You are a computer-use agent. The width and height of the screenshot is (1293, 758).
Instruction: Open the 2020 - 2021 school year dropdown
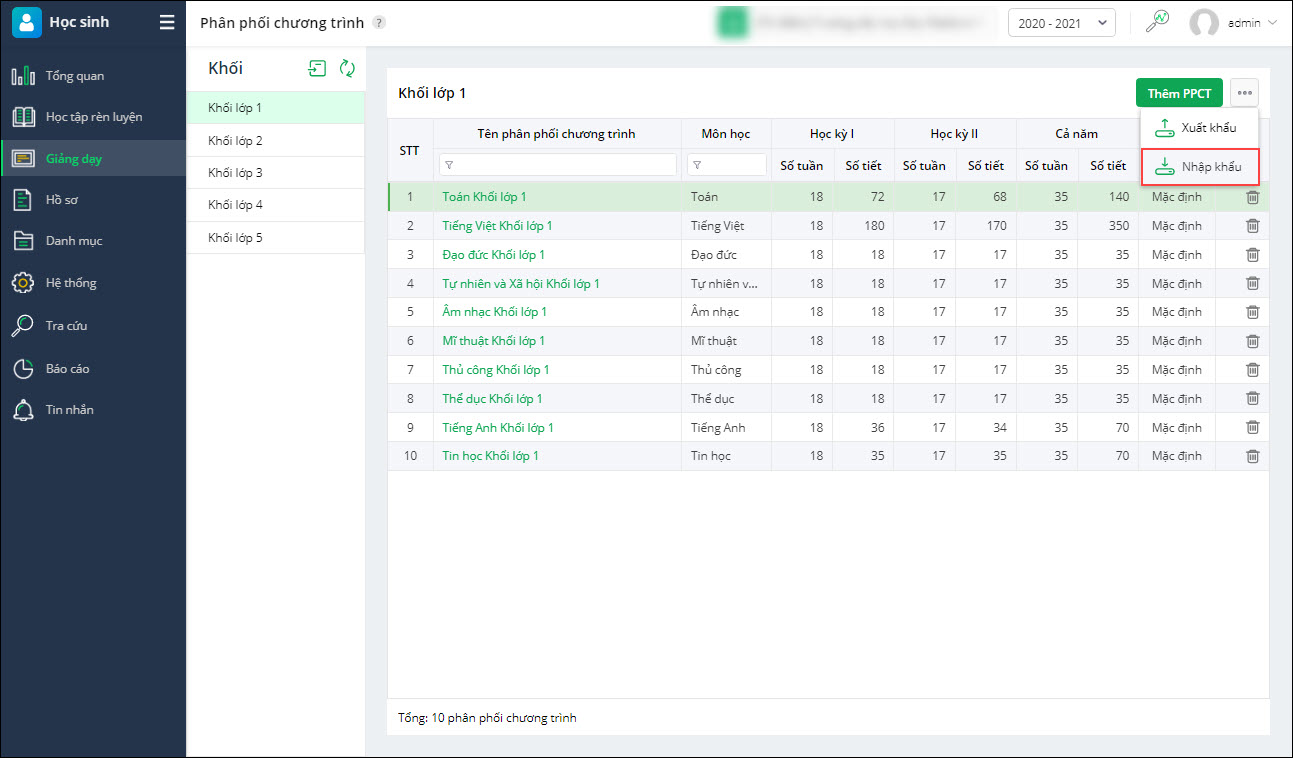click(1062, 23)
